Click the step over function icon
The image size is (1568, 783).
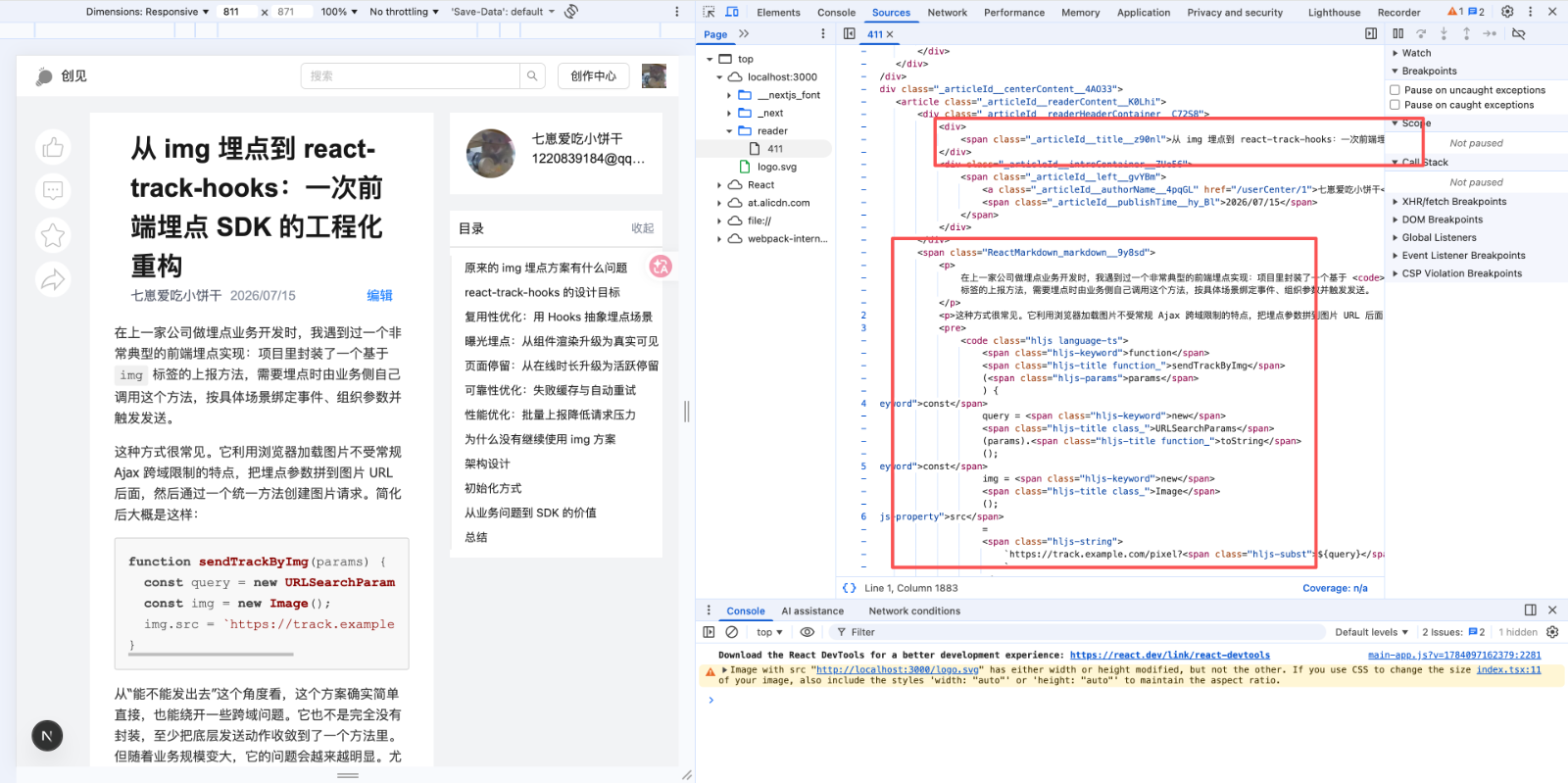pyautogui.click(x=1421, y=33)
